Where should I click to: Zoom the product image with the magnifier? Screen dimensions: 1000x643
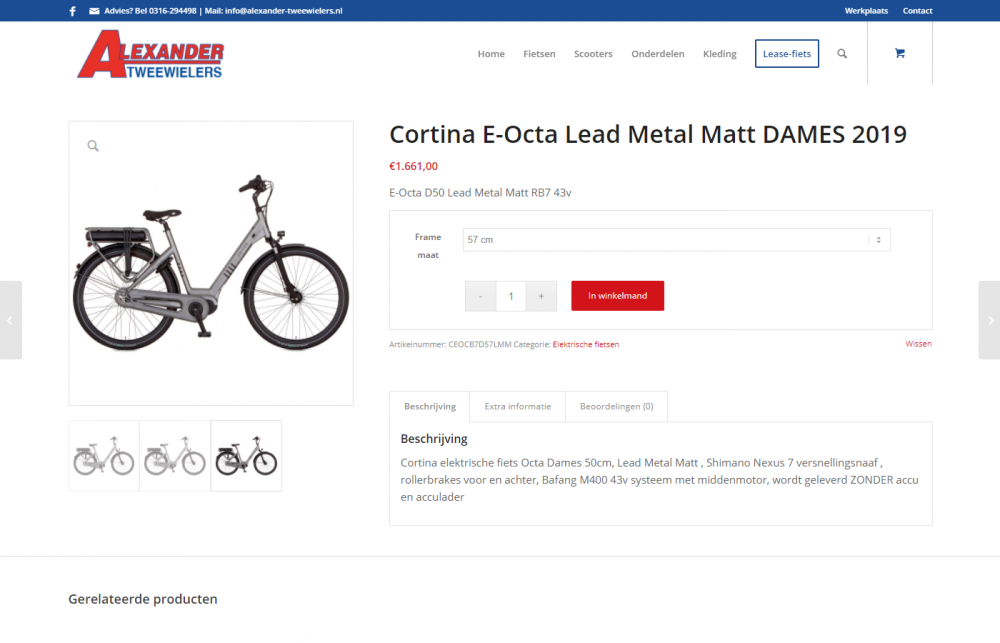93,146
